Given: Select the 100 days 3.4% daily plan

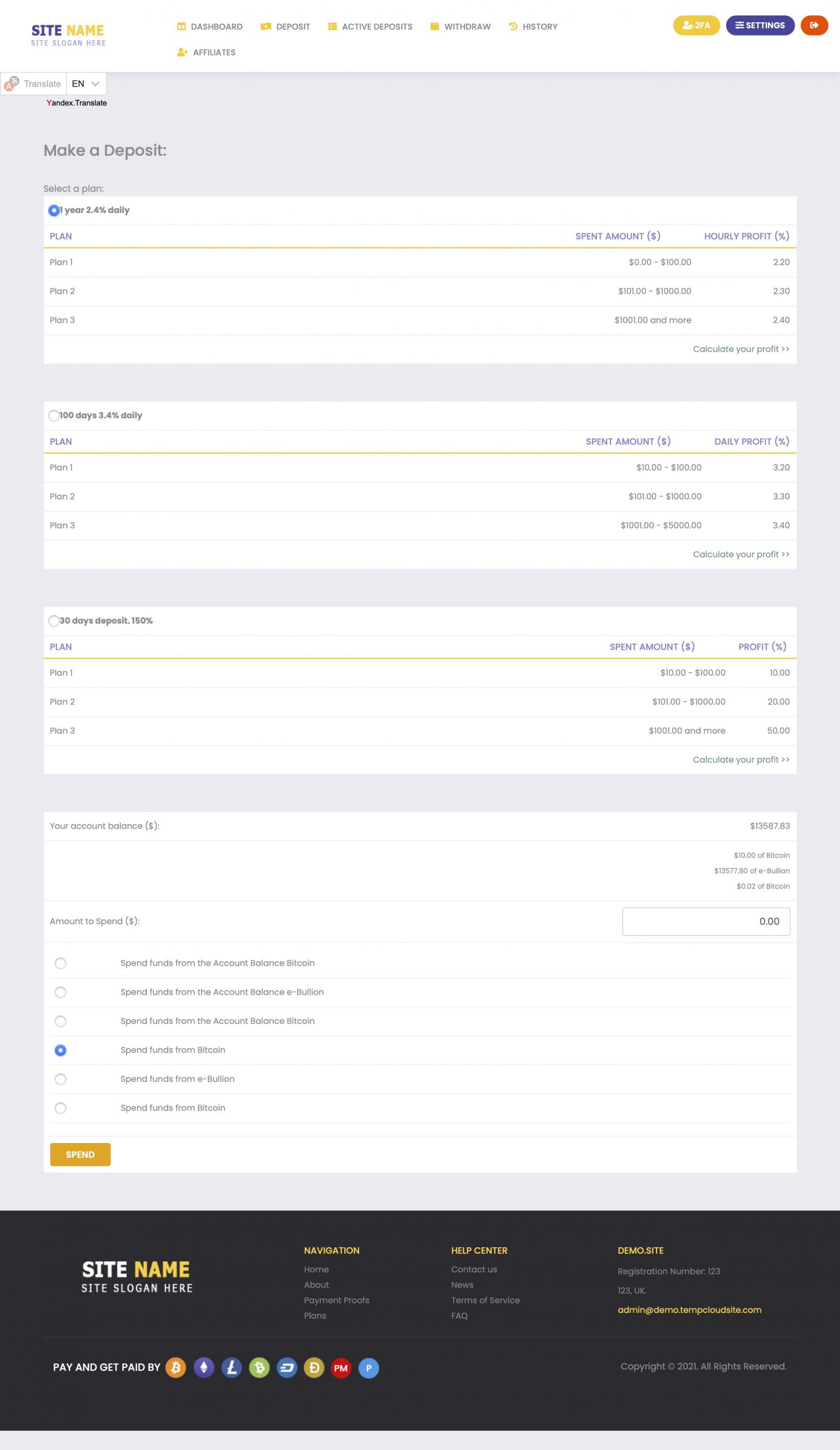Looking at the screenshot, I should coord(54,415).
